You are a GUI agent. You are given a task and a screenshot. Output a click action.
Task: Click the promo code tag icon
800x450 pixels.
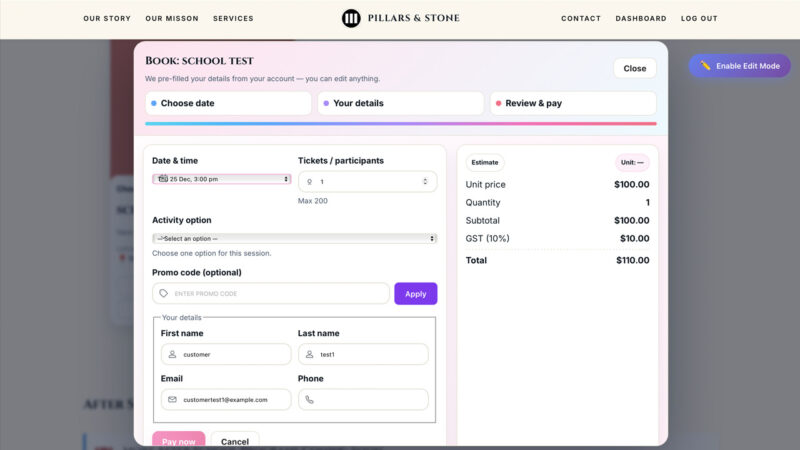point(164,294)
